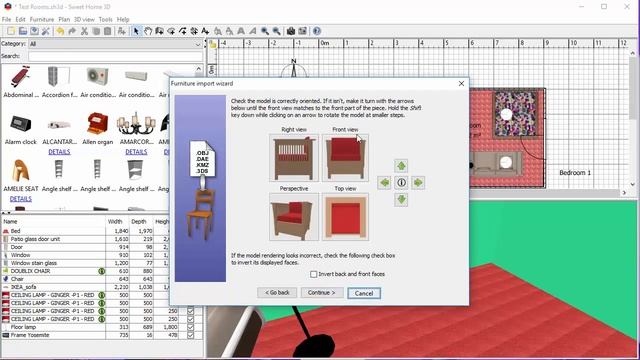
Task: Select the Create rooms tool
Action: tap(171, 31)
